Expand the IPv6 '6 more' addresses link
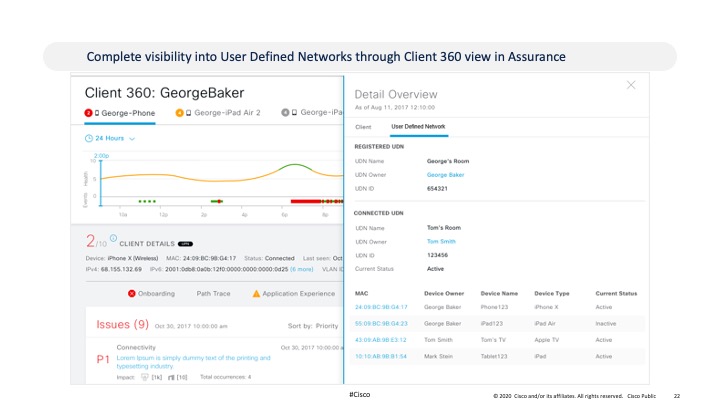This screenshot has height=405, width=720. click(303, 269)
